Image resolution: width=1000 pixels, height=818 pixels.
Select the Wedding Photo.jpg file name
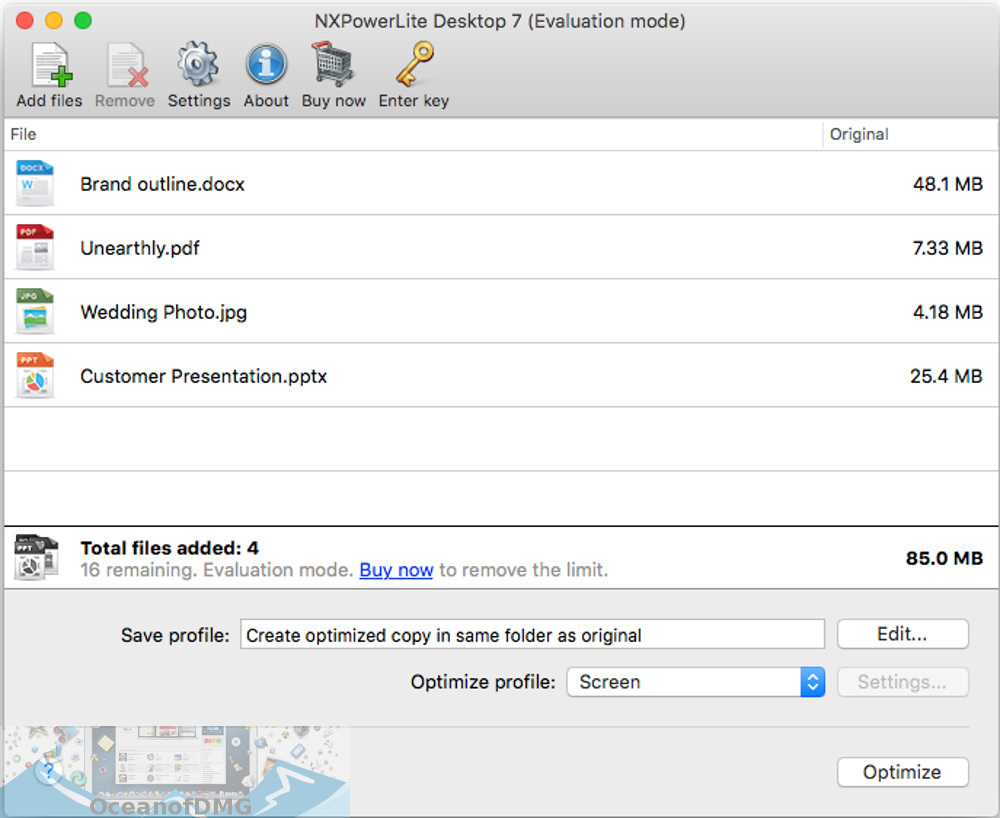(164, 312)
